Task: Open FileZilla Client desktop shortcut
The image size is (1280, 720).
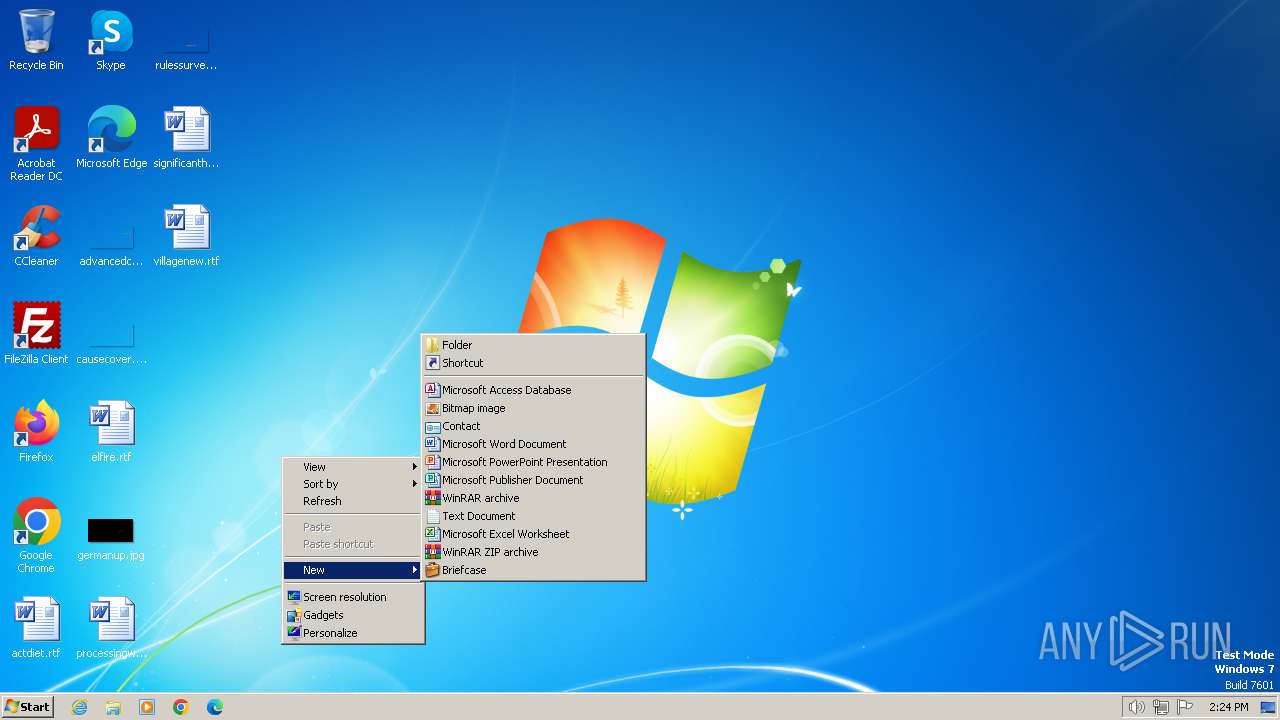Action: click(x=36, y=334)
